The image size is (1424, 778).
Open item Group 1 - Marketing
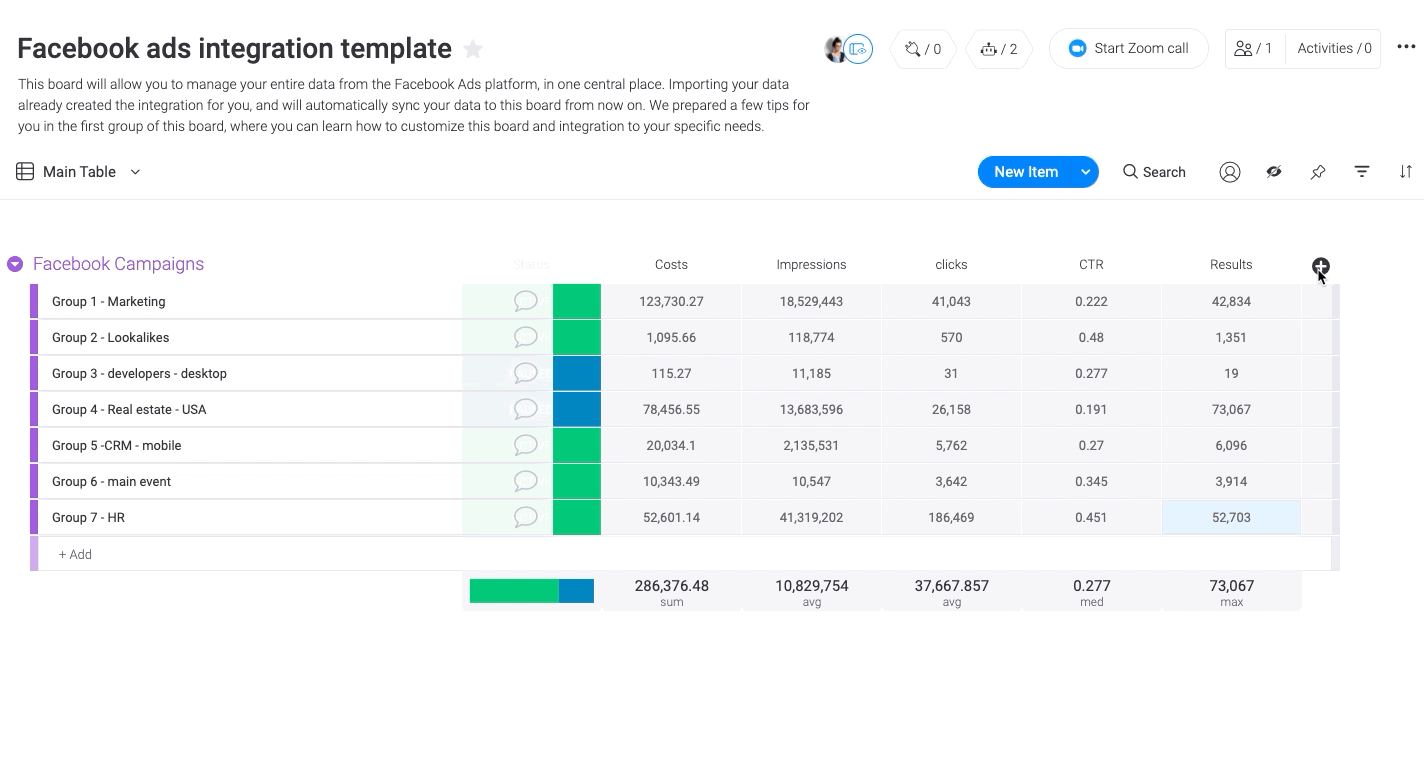click(x=108, y=301)
